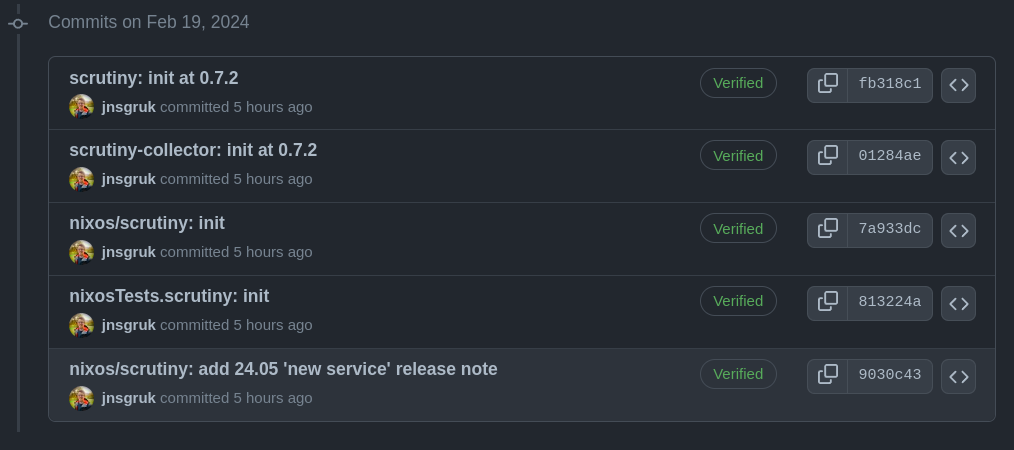Image resolution: width=1014 pixels, height=450 pixels.
Task: Browse repository at commit 01284ae
Action: tap(958, 157)
